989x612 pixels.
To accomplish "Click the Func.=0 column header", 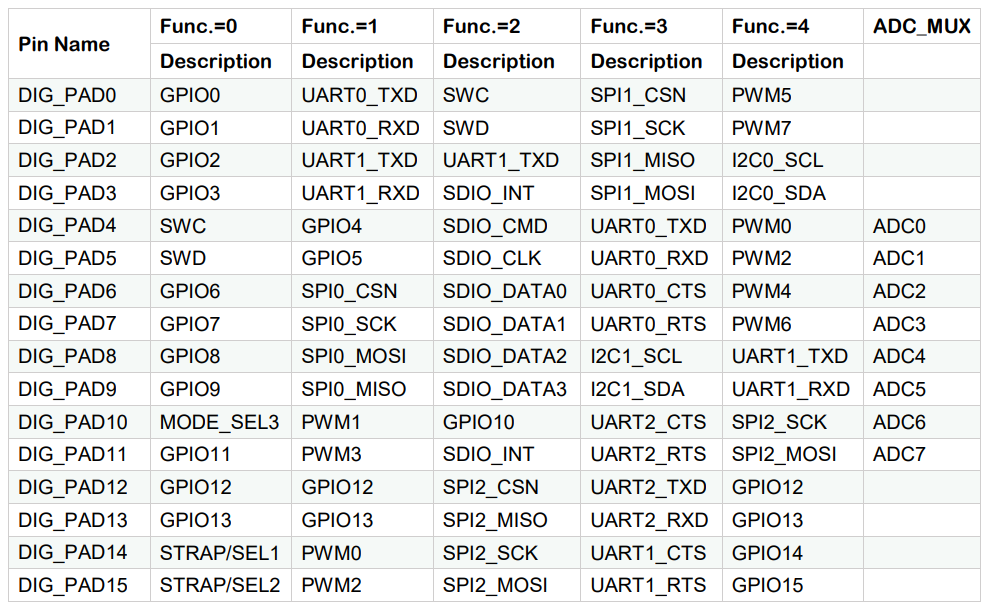I will tap(221, 26).
